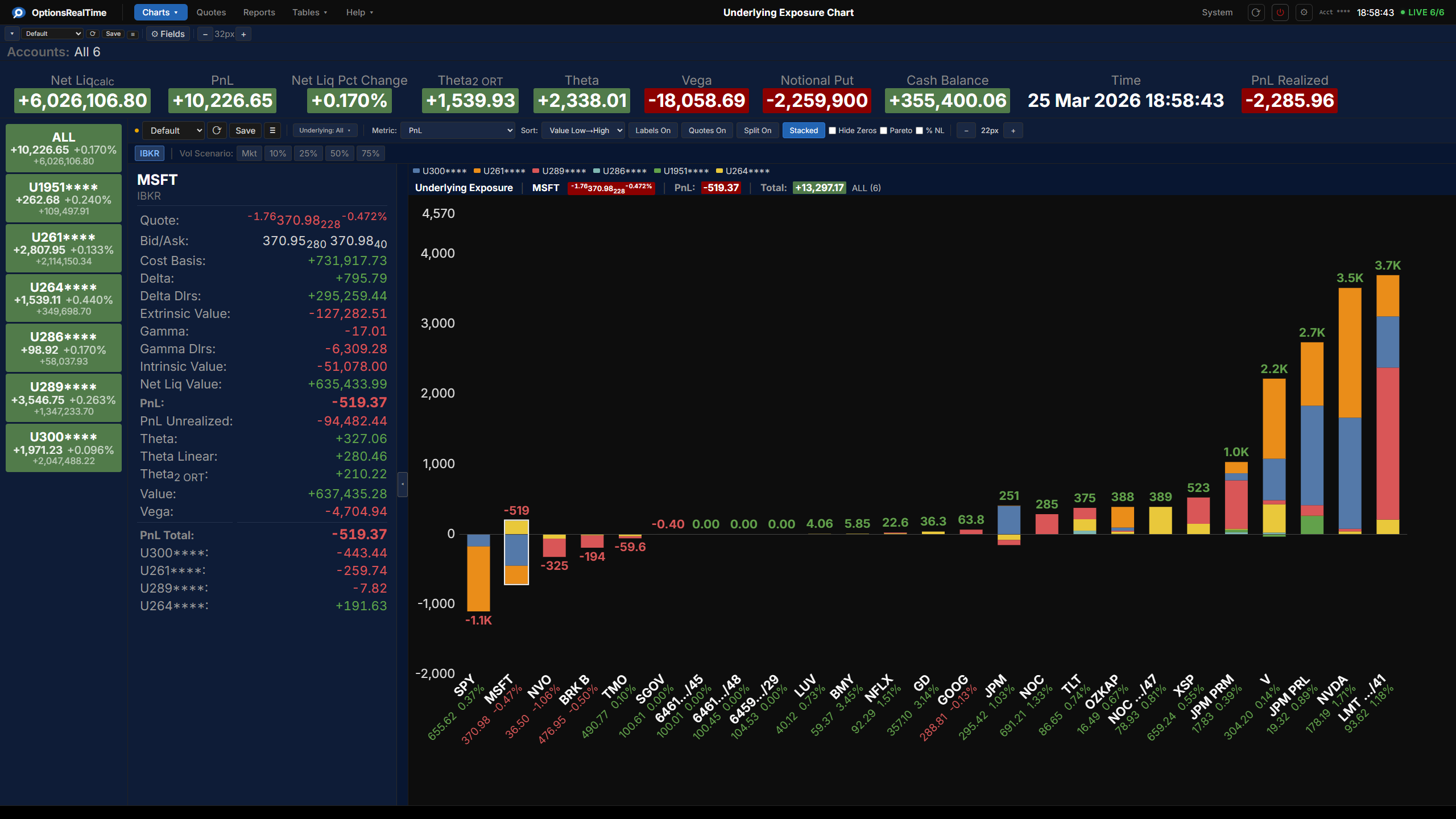The width and height of the screenshot is (1456, 819).
Task: Increase chart font size with plus button
Action: click(x=1013, y=130)
